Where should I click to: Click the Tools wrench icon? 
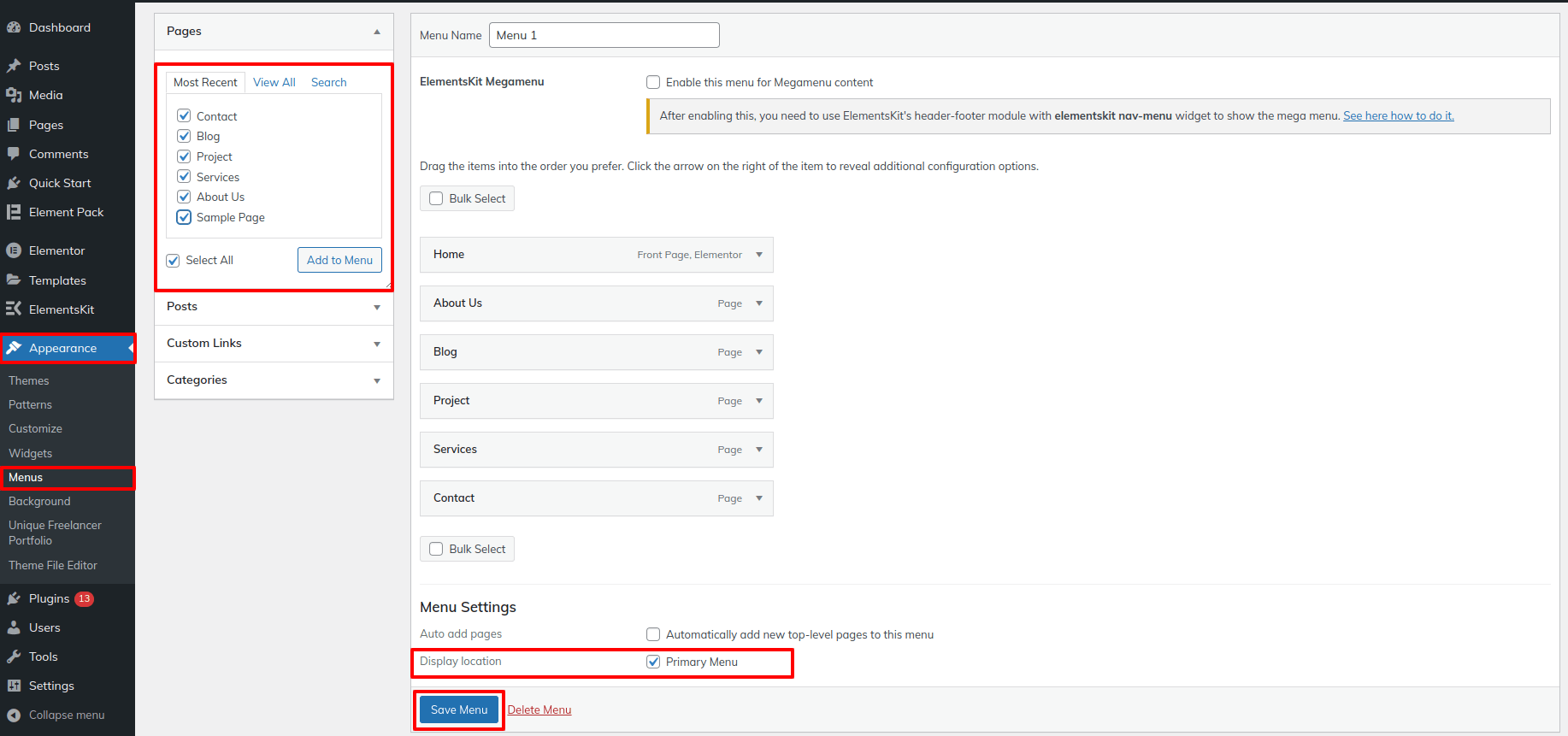(x=14, y=657)
